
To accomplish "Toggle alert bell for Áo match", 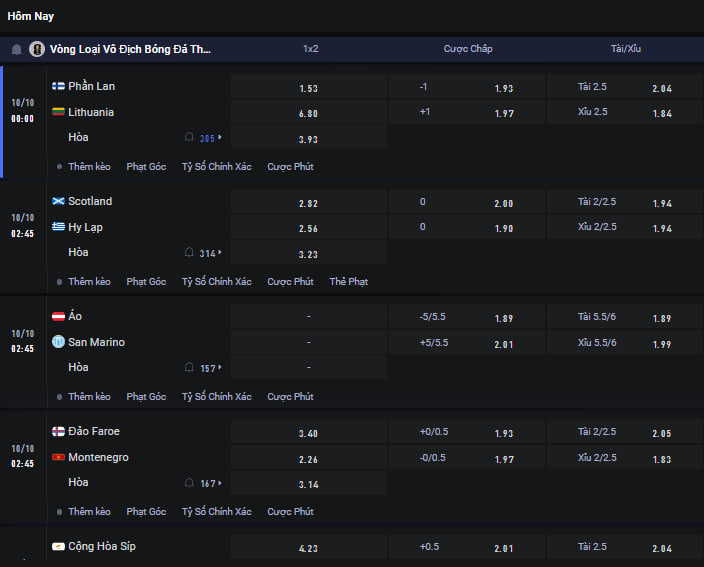I will tap(189, 368).
